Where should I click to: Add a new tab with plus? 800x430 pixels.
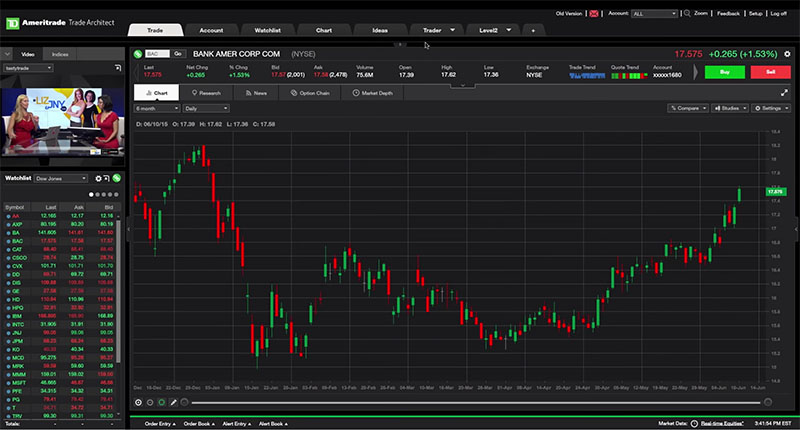533,30
